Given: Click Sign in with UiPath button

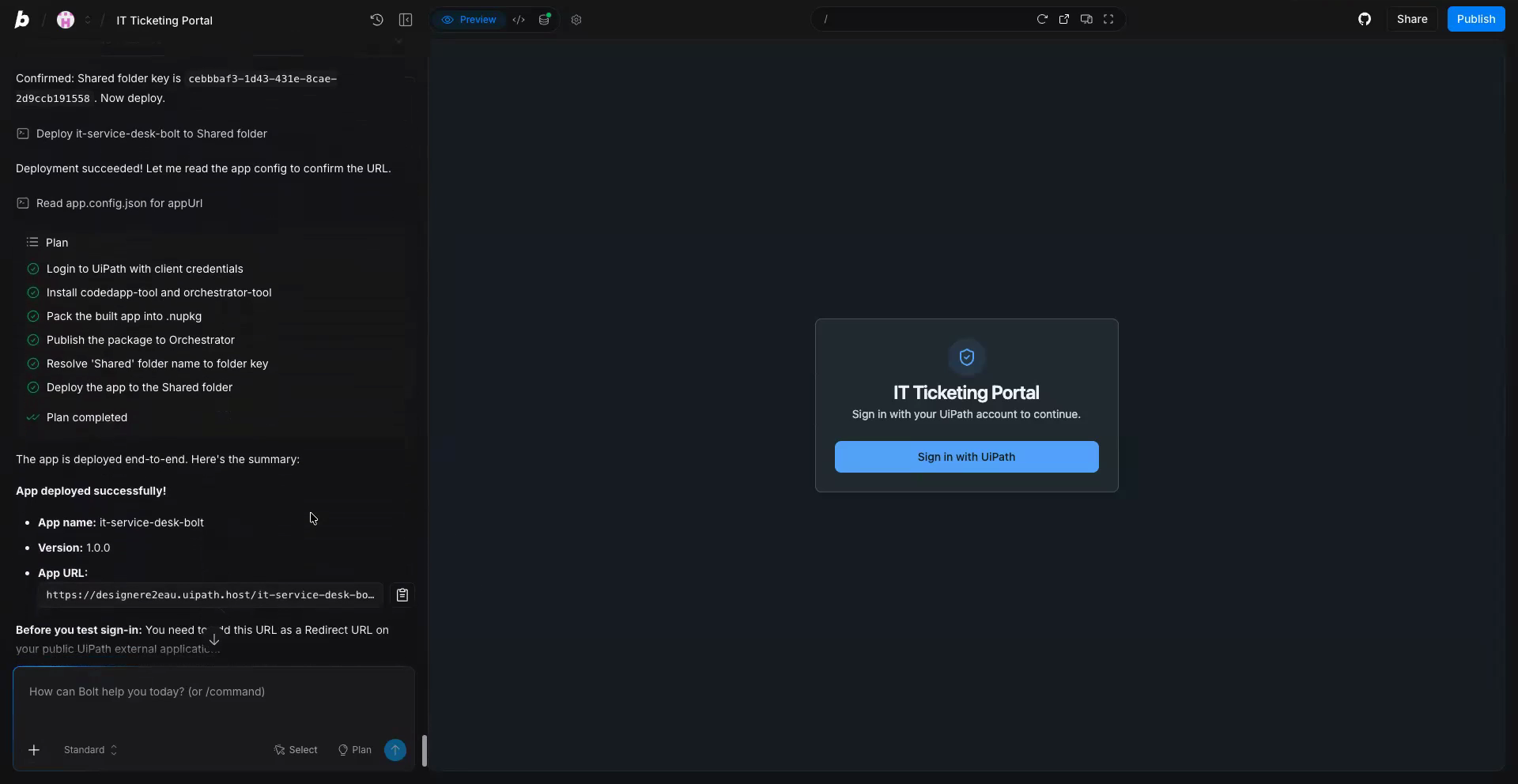Looking at the screenshot, I should pos(966,457).
